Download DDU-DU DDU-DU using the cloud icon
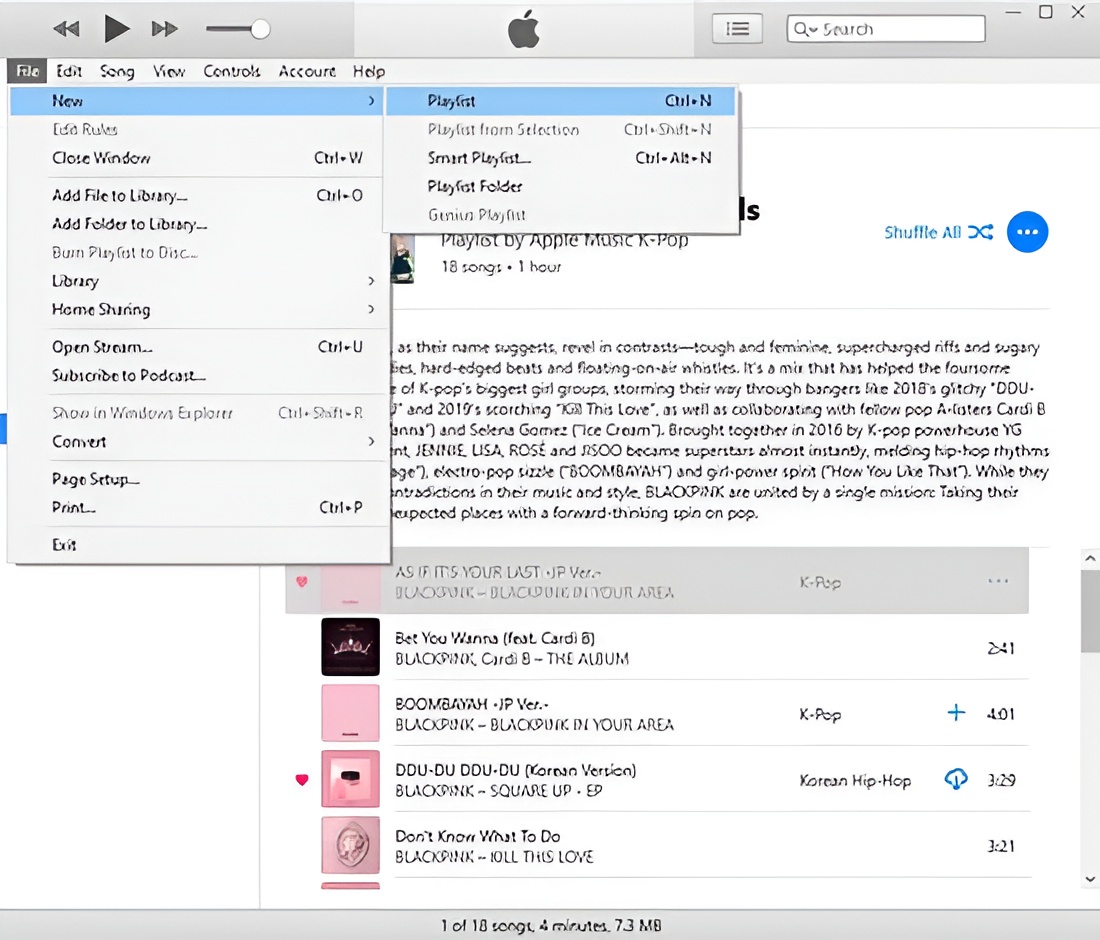The height and width of the screenshot is (940, 1100). pos(956,779)
